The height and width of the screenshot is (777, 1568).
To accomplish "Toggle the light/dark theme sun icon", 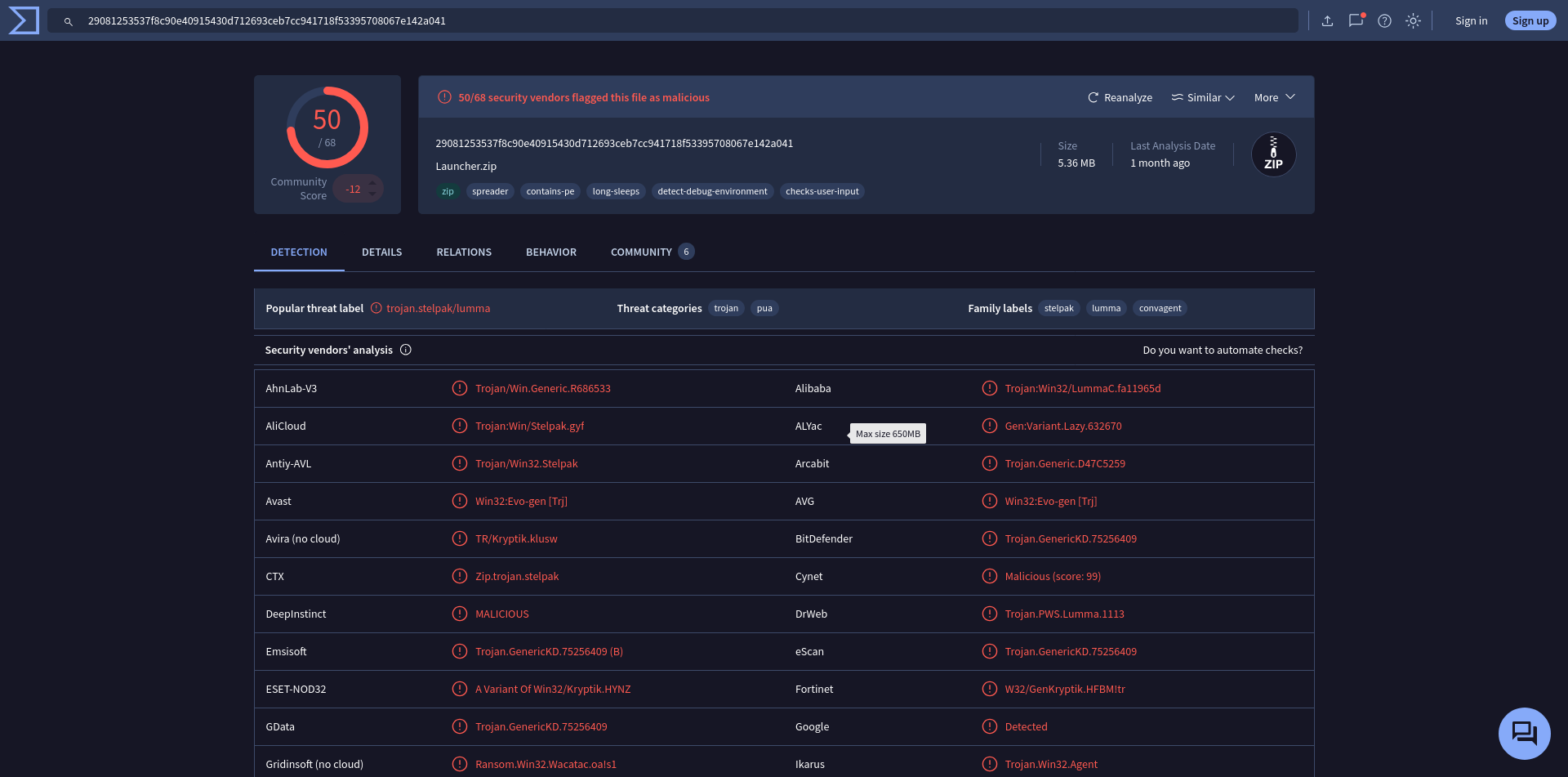I will [1413, 21].
